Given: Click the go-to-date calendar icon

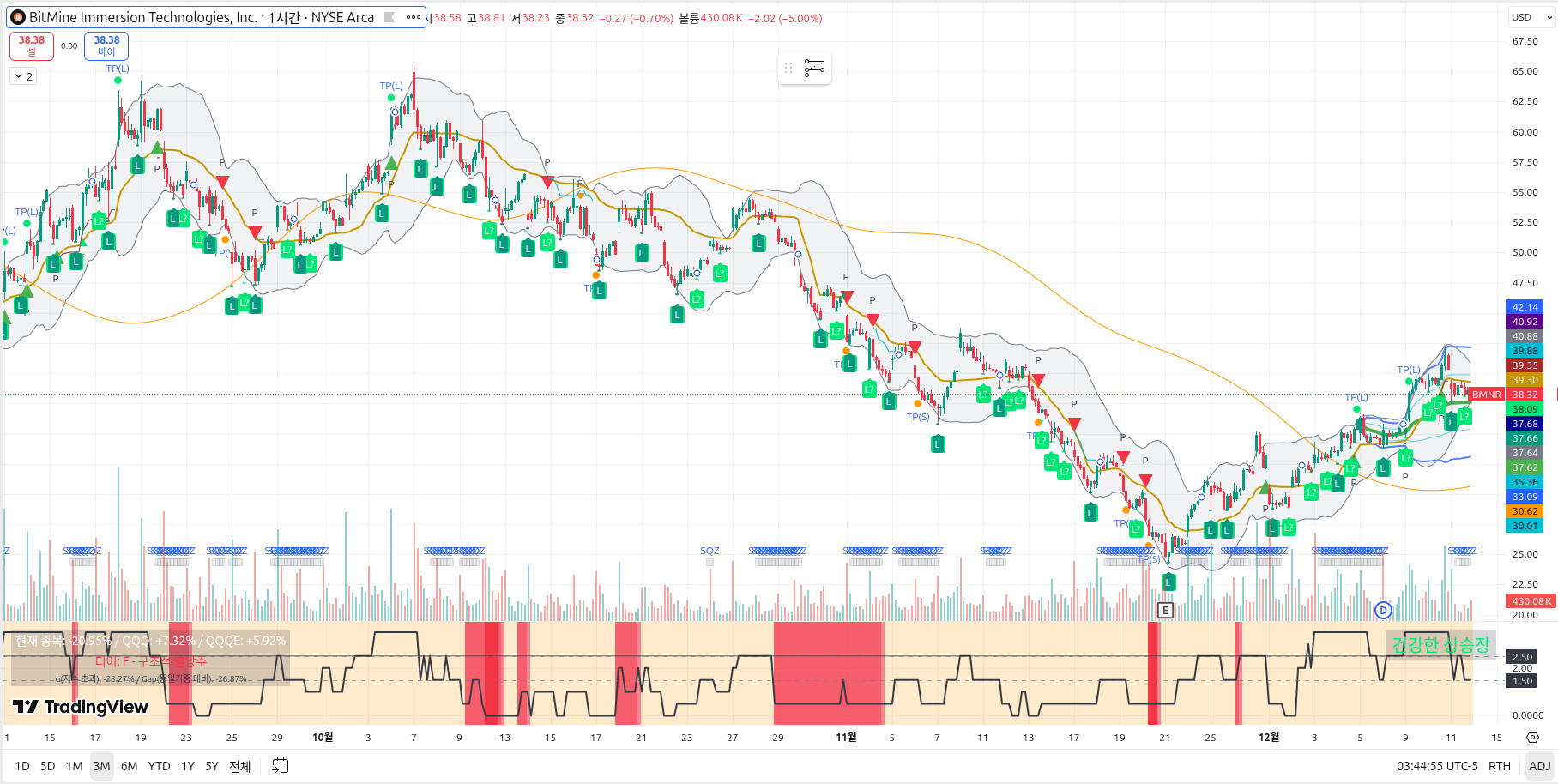Looking at the screenshot, I should pos(280,766).
